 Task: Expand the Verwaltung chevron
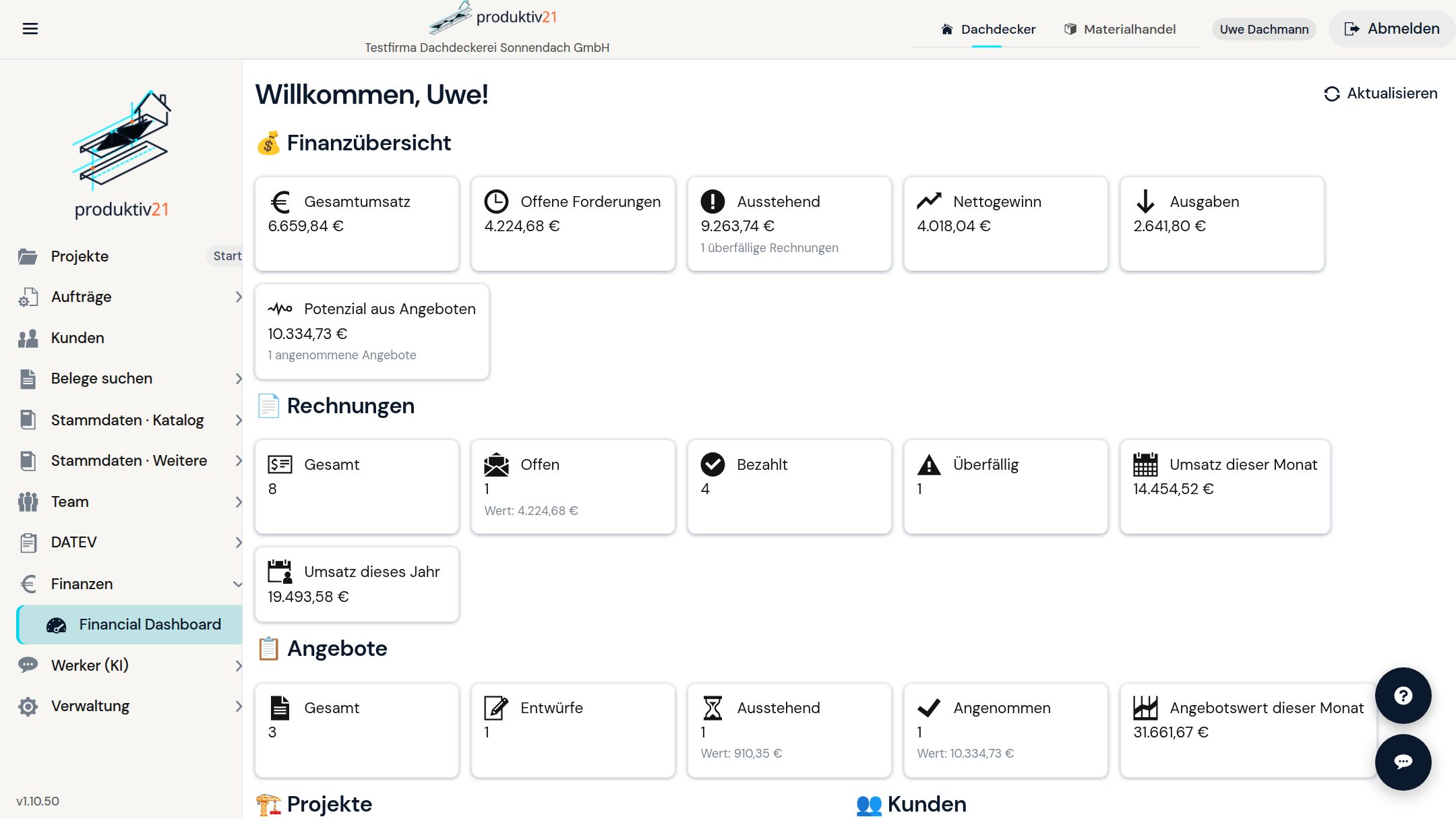pos(238,706)
